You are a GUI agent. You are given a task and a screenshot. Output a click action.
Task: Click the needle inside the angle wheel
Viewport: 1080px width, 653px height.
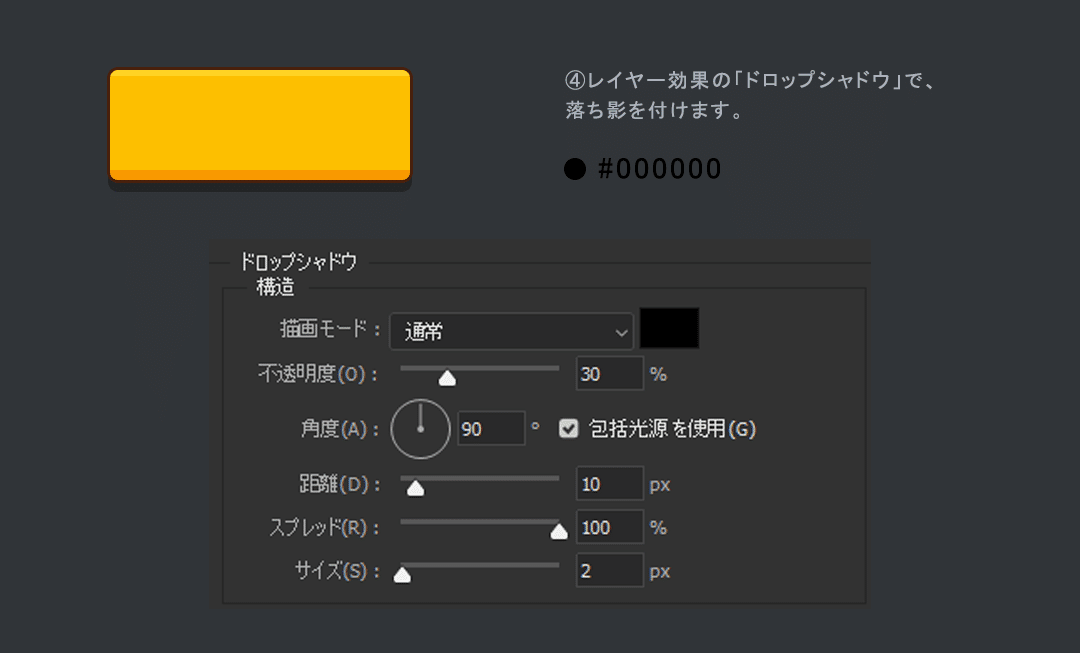coord(420,418)
